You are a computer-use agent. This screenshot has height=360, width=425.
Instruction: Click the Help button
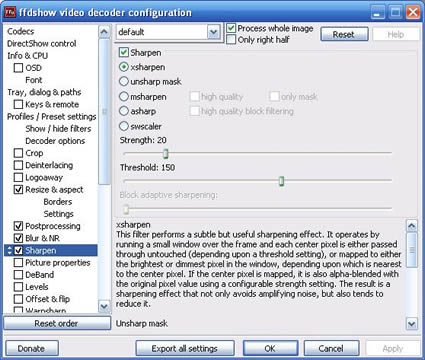396,34
